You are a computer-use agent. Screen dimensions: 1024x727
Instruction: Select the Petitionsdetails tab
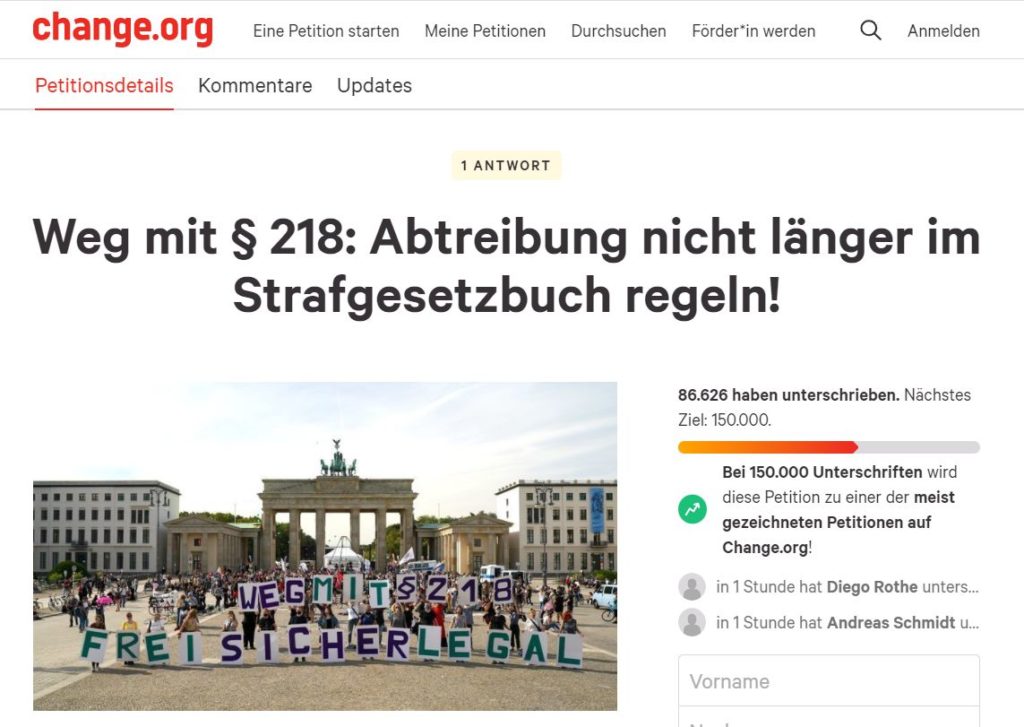point(104,86)
